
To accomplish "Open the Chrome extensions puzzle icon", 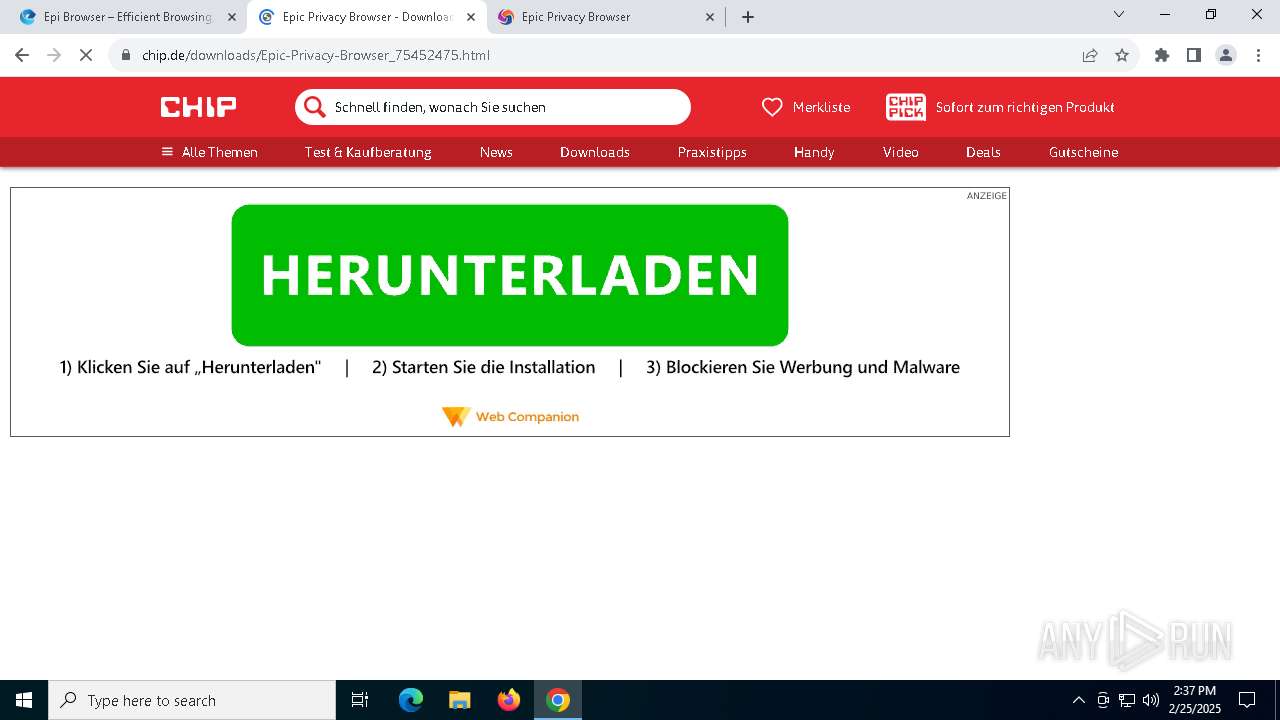I will coord(1162,55).
